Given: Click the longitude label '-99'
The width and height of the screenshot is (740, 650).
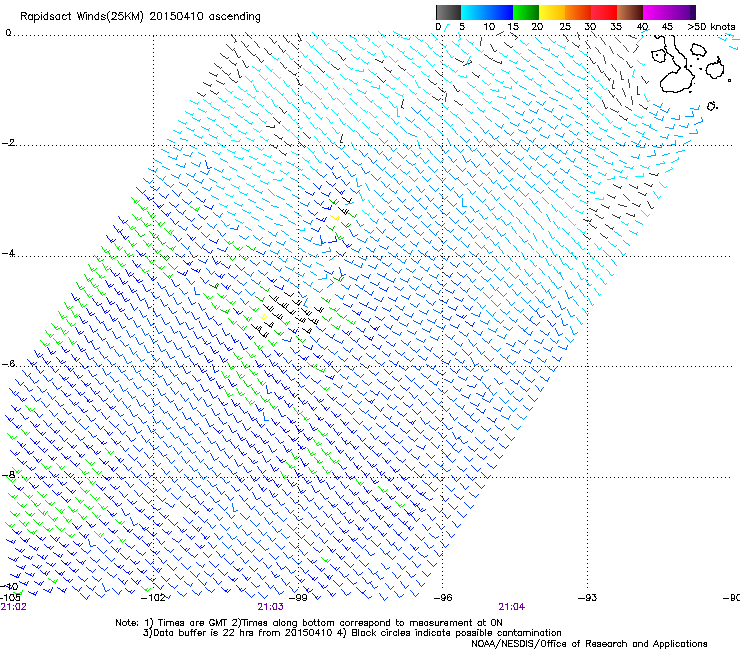Looking at the screenshot, I should coord(298,598).
